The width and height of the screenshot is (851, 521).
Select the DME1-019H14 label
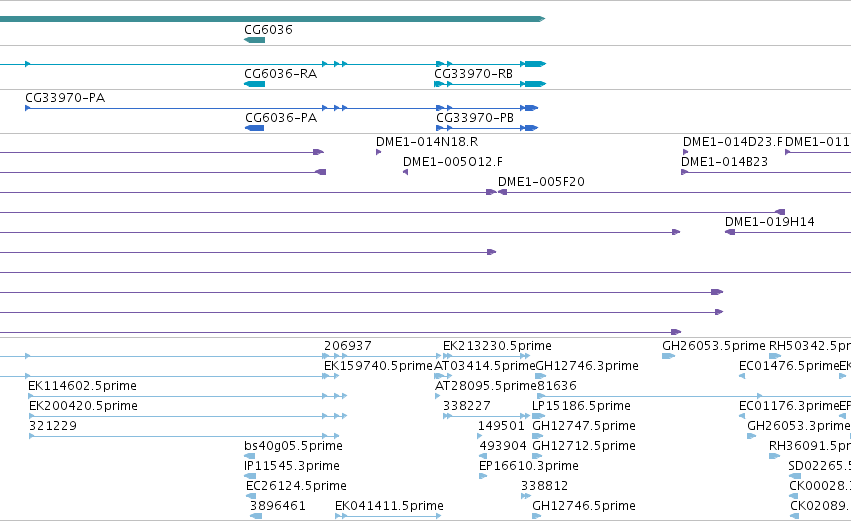(770, 222)
